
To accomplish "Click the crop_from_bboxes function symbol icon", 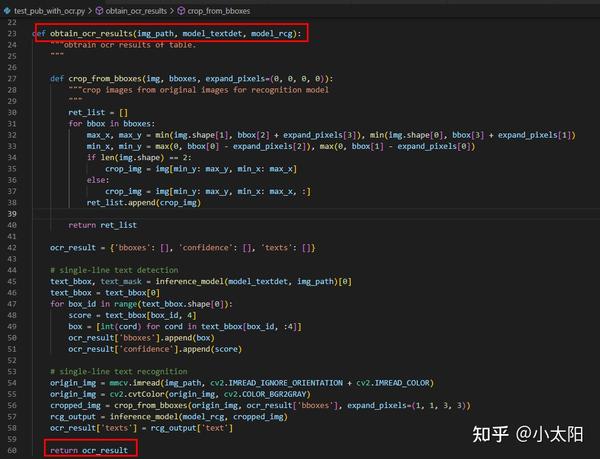I will coord(181,11).
